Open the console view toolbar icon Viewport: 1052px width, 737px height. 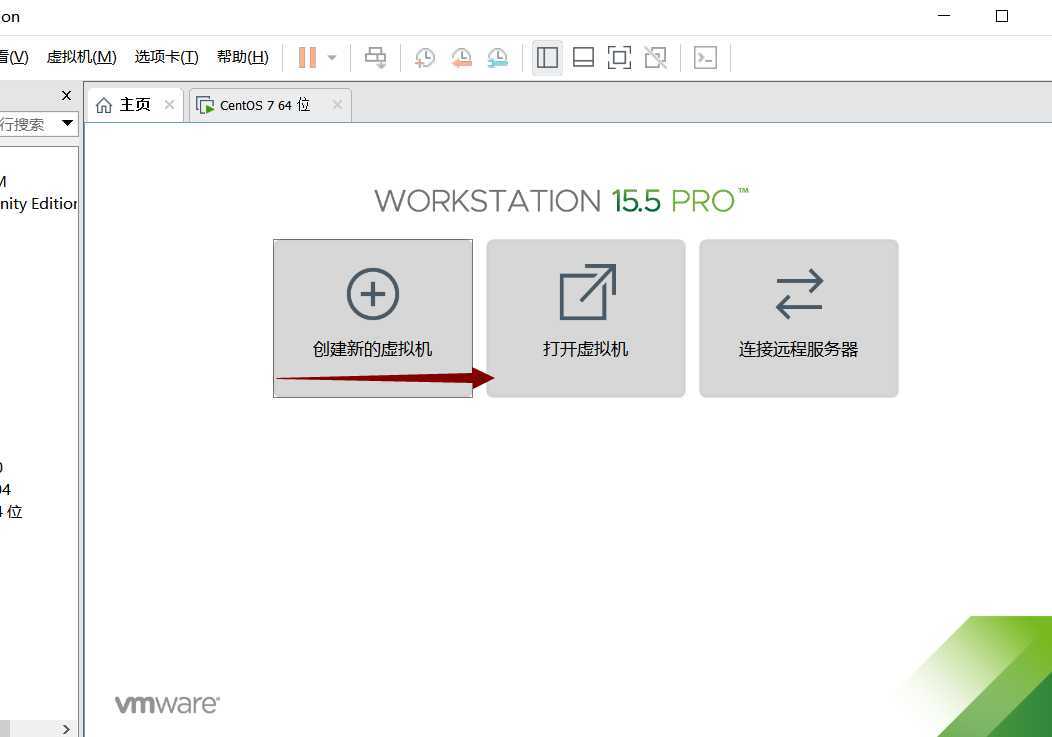point(705,58)
